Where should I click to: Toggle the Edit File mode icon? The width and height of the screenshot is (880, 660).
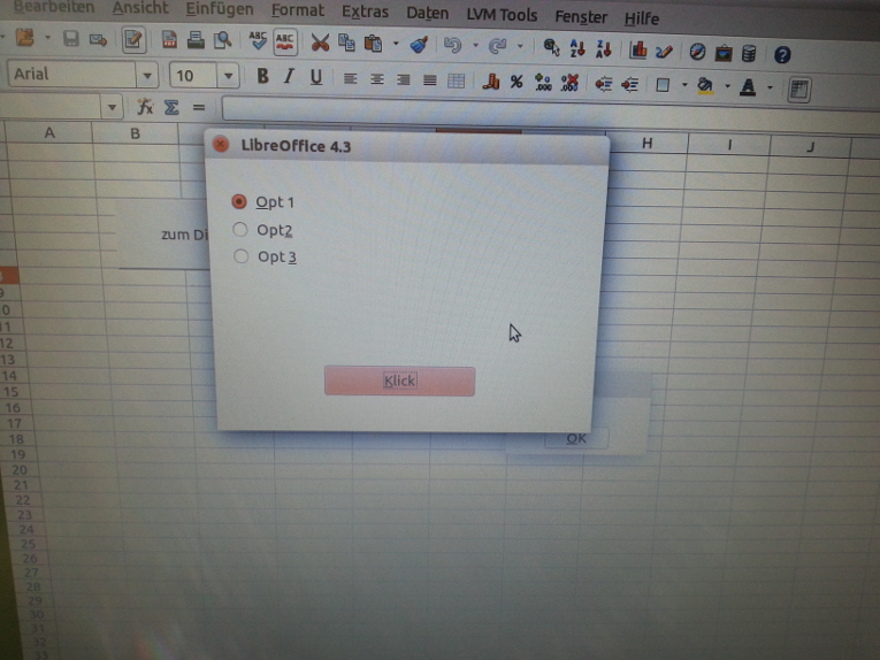(x=134, y=40)
